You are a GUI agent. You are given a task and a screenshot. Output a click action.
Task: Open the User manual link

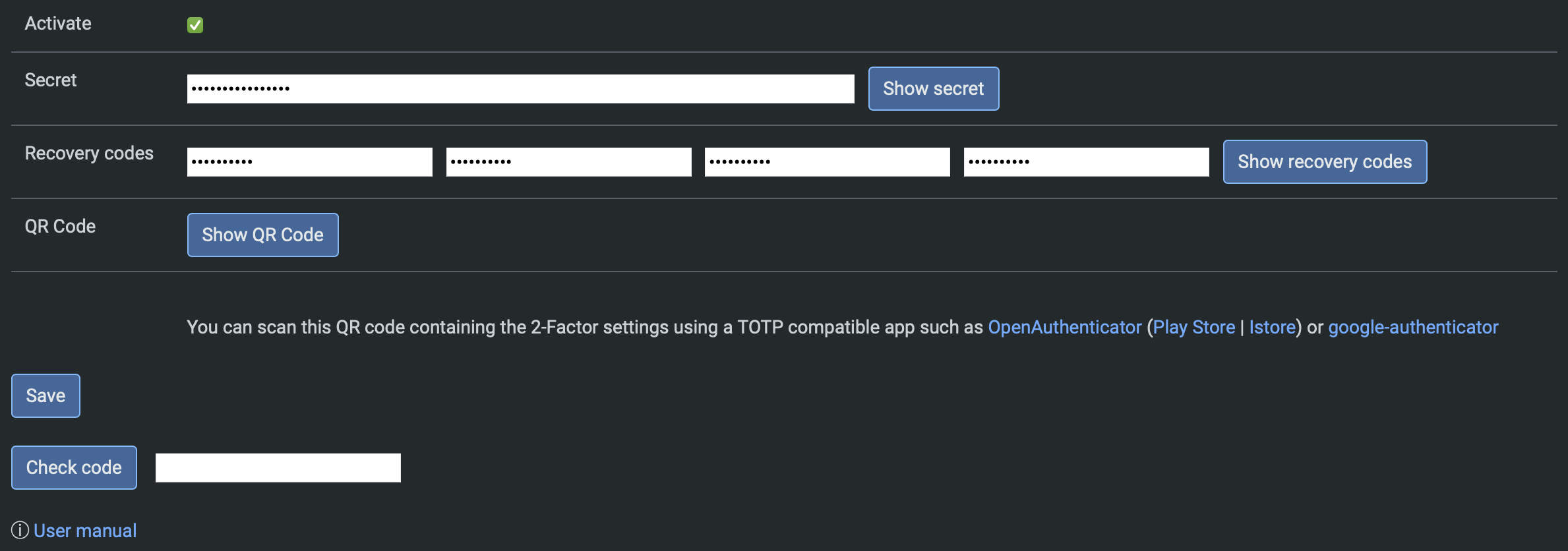pos(85,531)
